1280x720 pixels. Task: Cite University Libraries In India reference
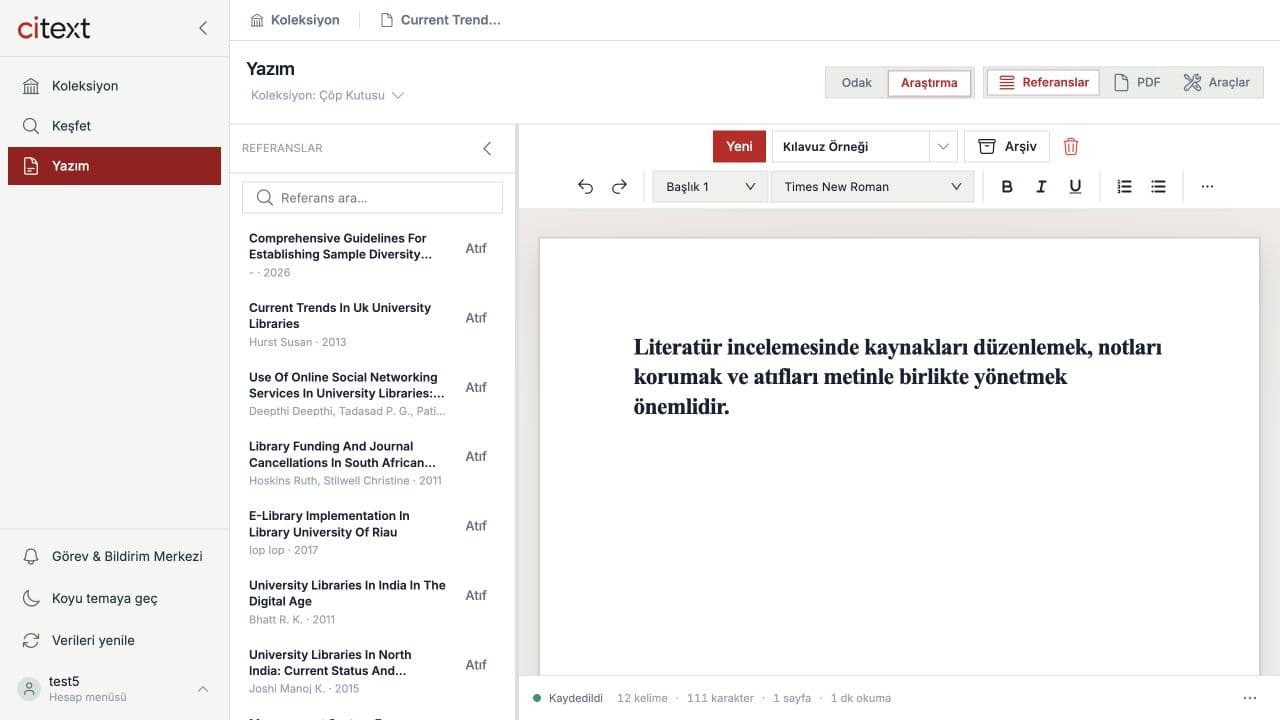tap(476, 595)
